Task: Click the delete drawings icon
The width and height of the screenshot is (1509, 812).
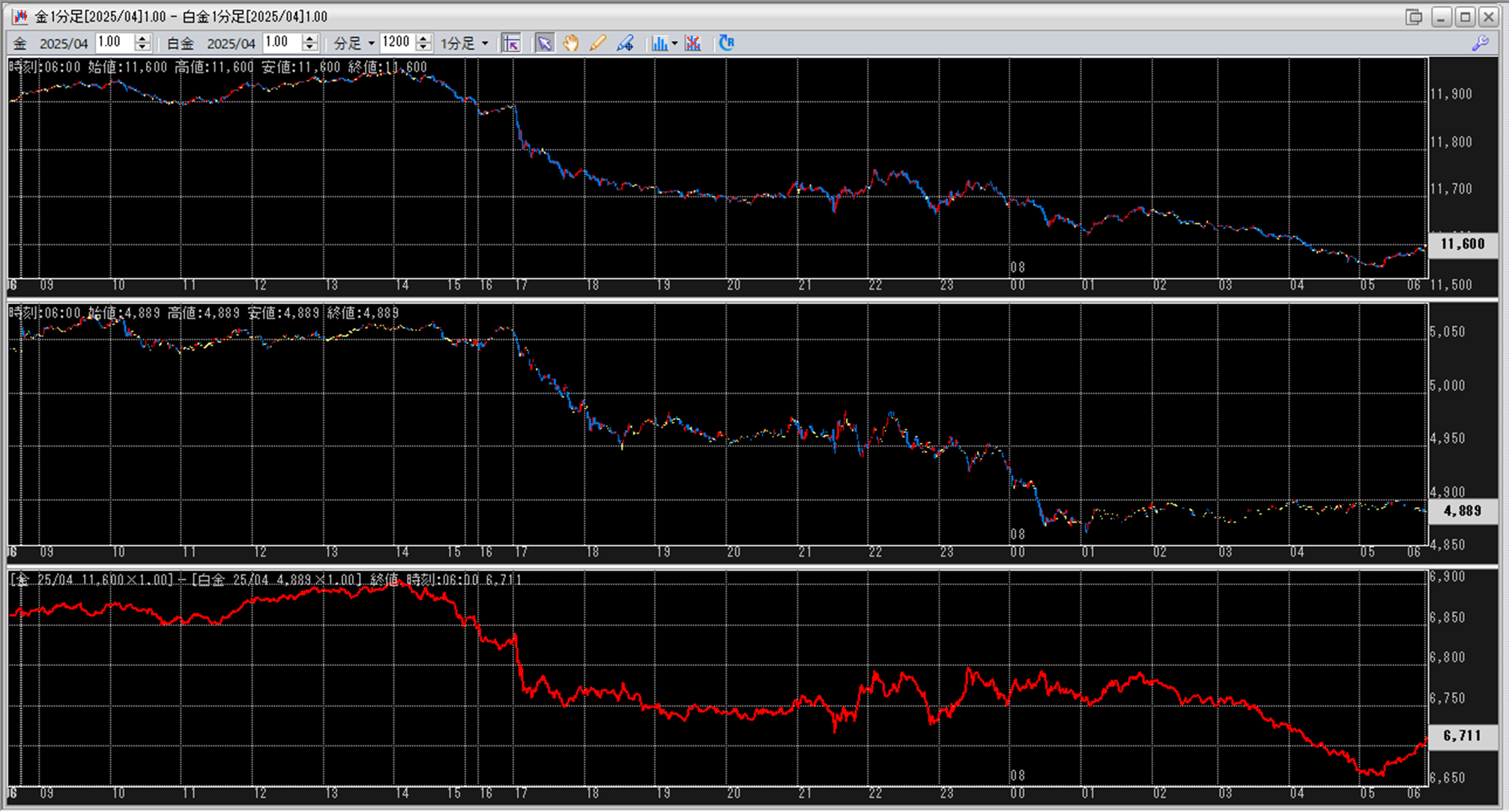Action: click(x=693, y=43)
